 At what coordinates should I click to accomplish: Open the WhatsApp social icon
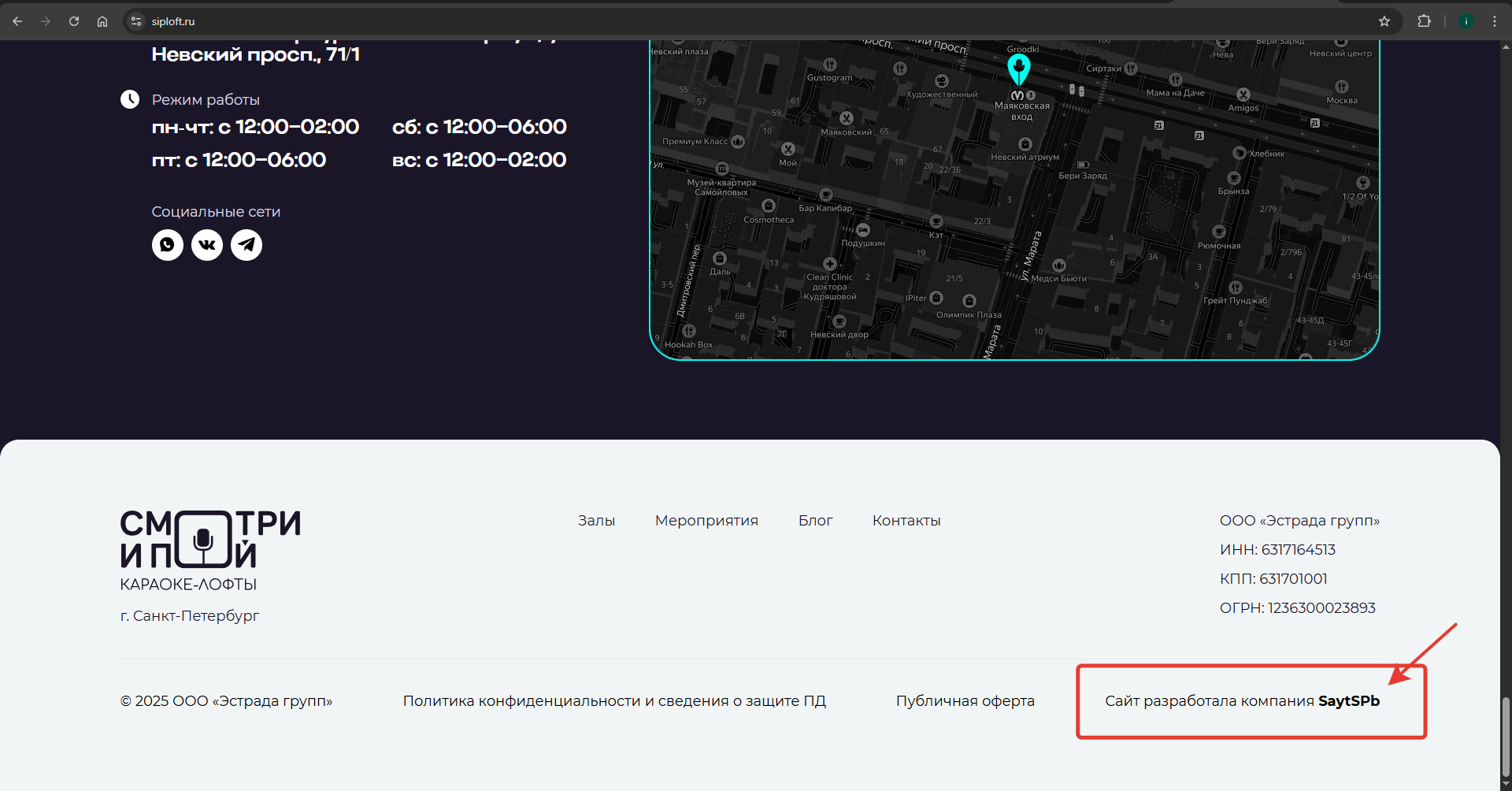[167, 245]
